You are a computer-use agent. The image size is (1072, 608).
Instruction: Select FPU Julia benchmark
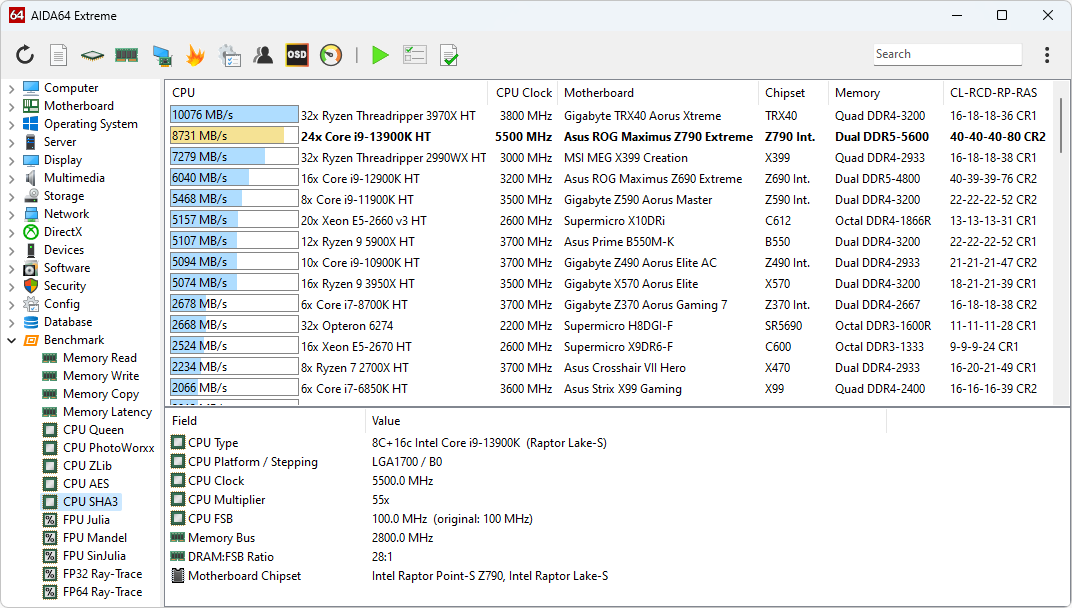(x=86, y=520)
